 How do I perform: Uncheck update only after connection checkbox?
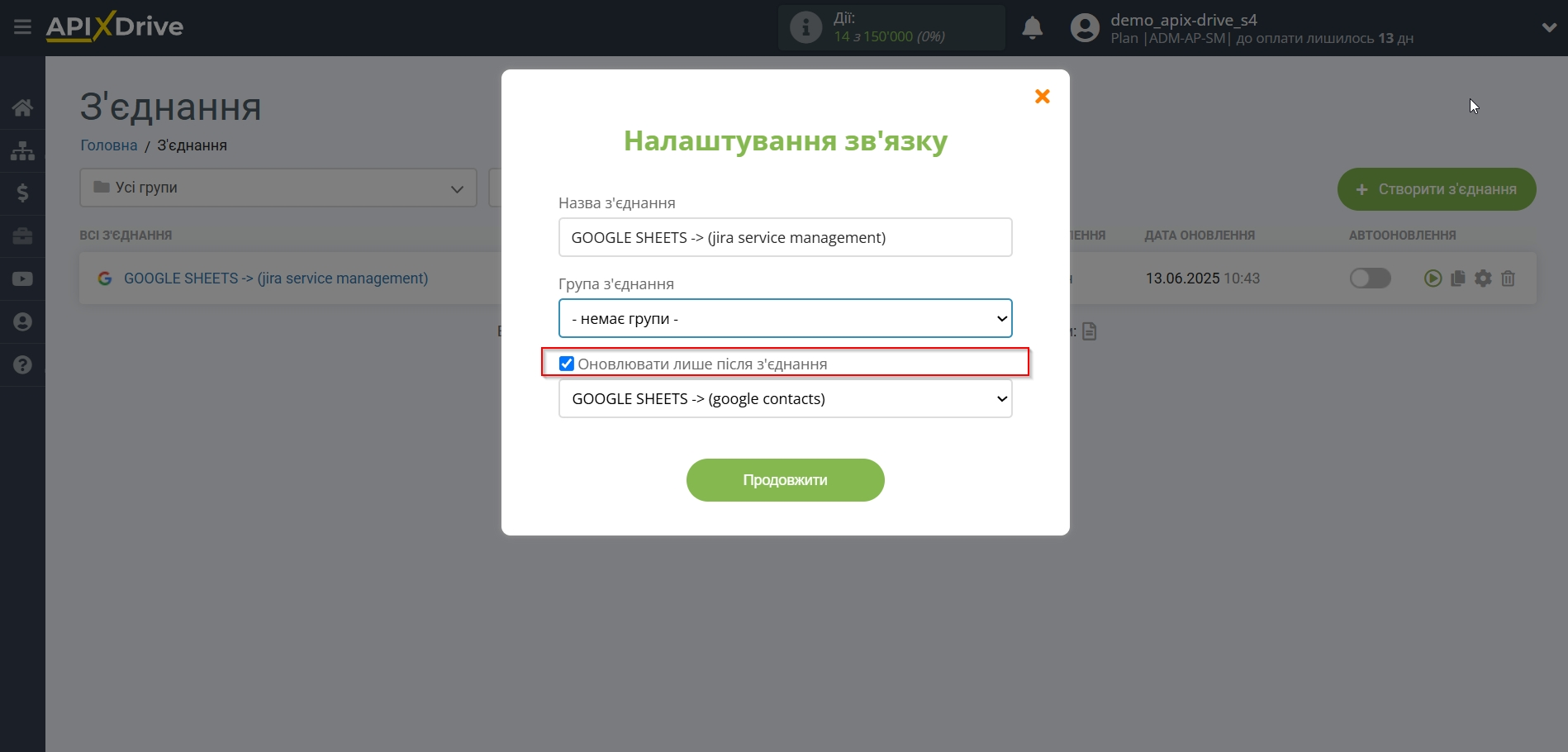tap(567, 364)
